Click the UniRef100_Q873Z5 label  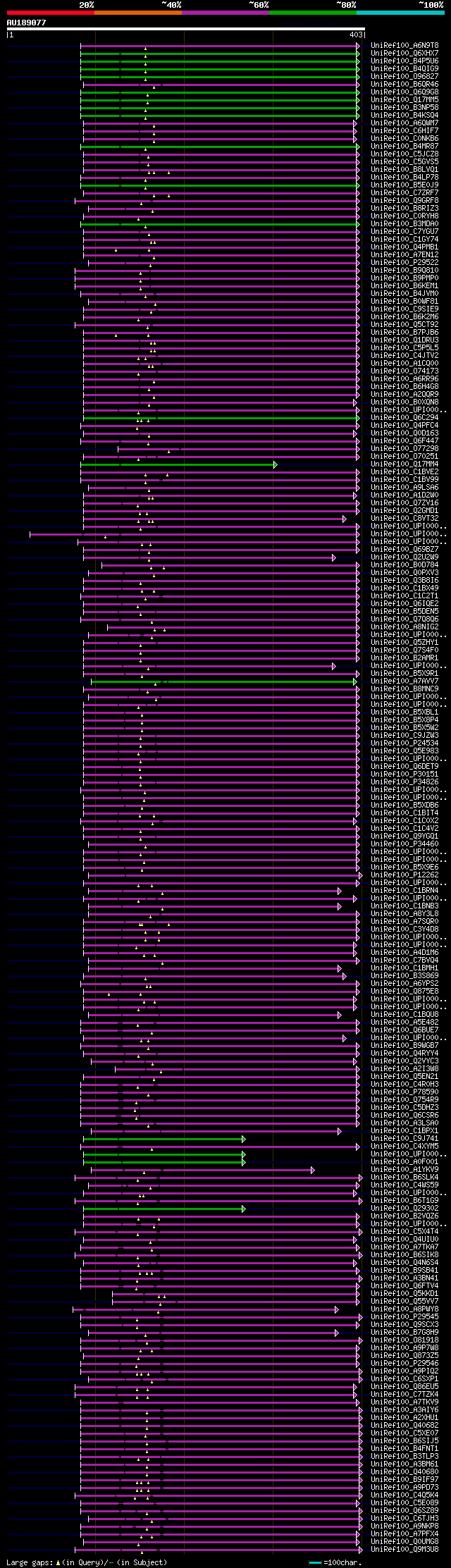point(404,1355)
